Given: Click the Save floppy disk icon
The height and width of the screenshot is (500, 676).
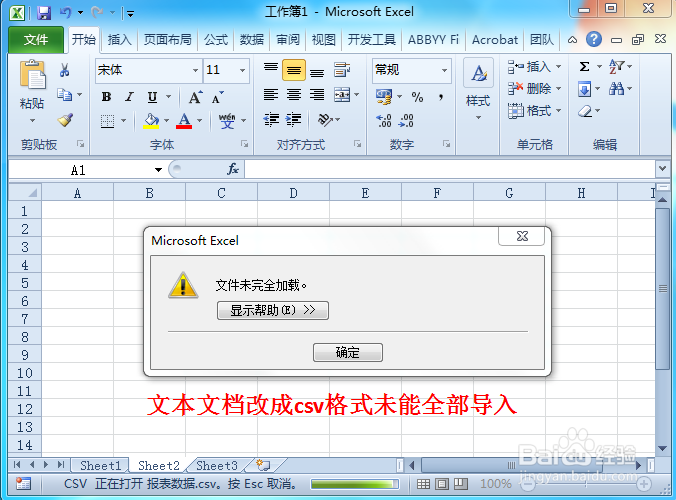Looking at the screenshot, I should point(44,12).
